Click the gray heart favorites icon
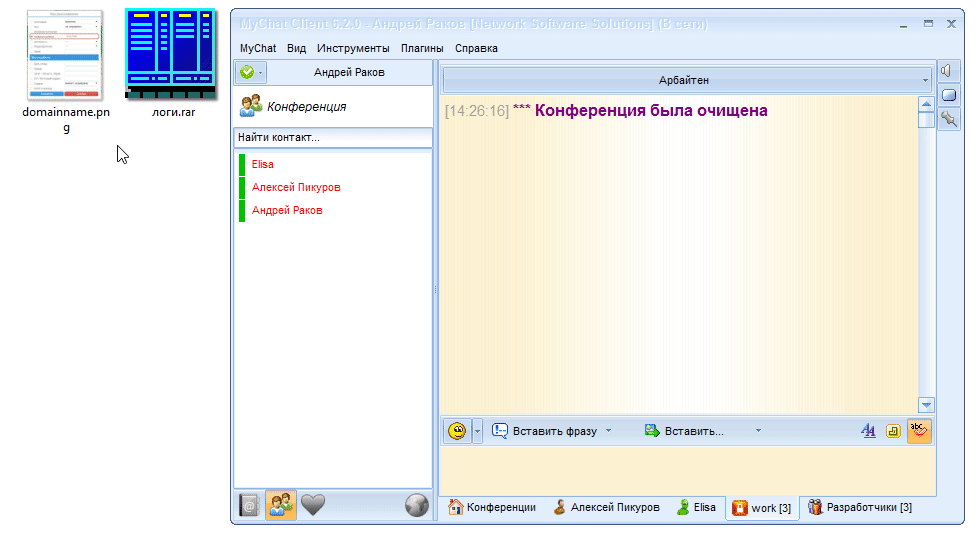 312,504
